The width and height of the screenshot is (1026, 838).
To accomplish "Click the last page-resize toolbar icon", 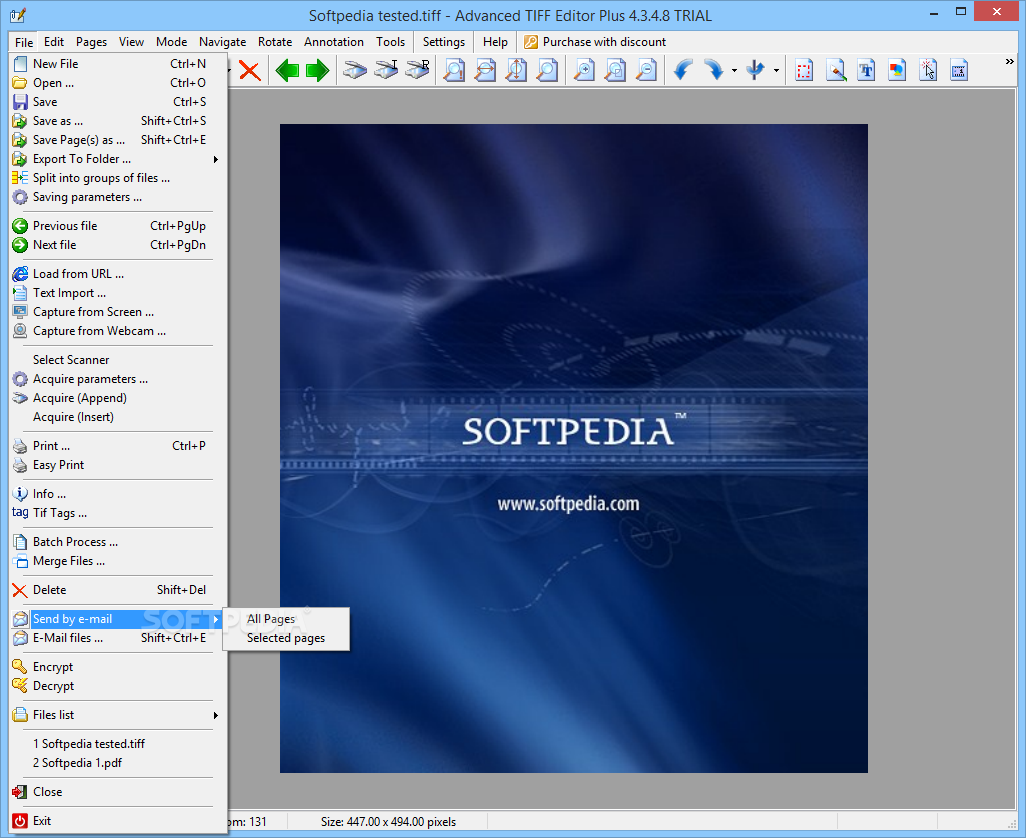I will coord(959,70).
